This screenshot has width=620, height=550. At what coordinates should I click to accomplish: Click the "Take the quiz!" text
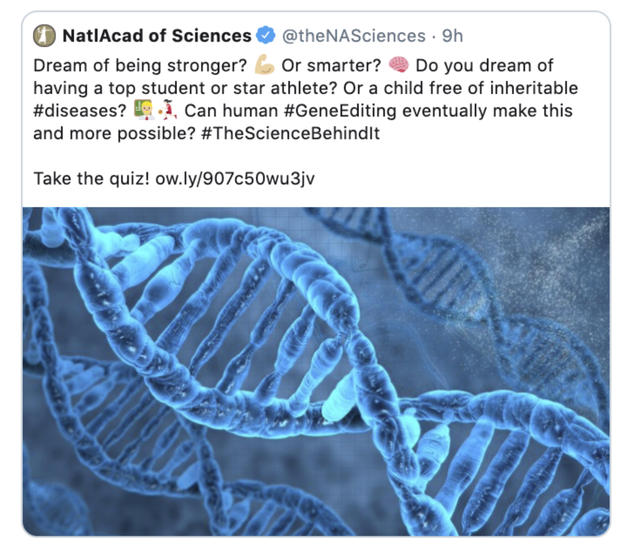(x=92, y=178)
